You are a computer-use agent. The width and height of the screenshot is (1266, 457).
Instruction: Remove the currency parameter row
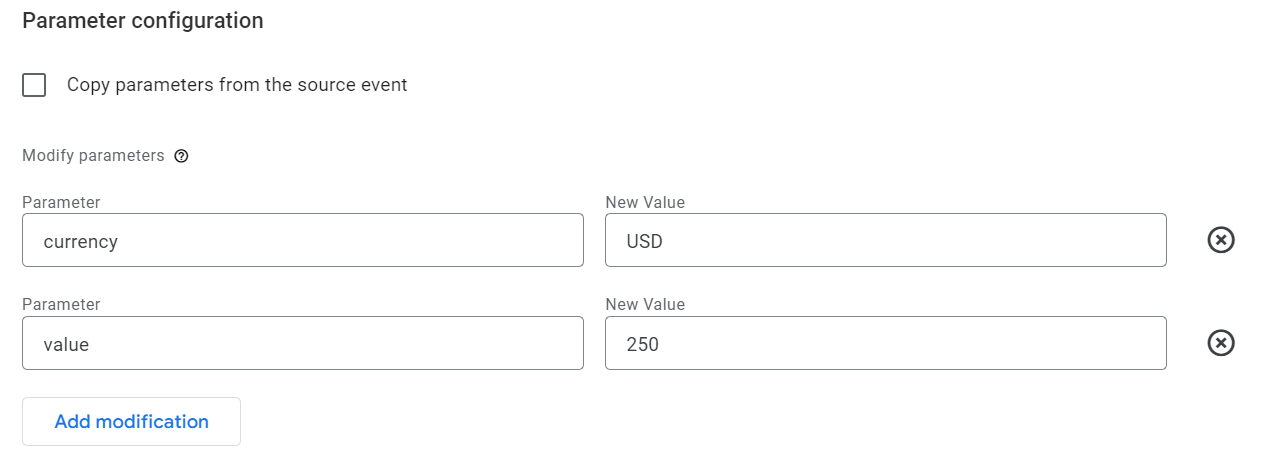pos(1221,240)
